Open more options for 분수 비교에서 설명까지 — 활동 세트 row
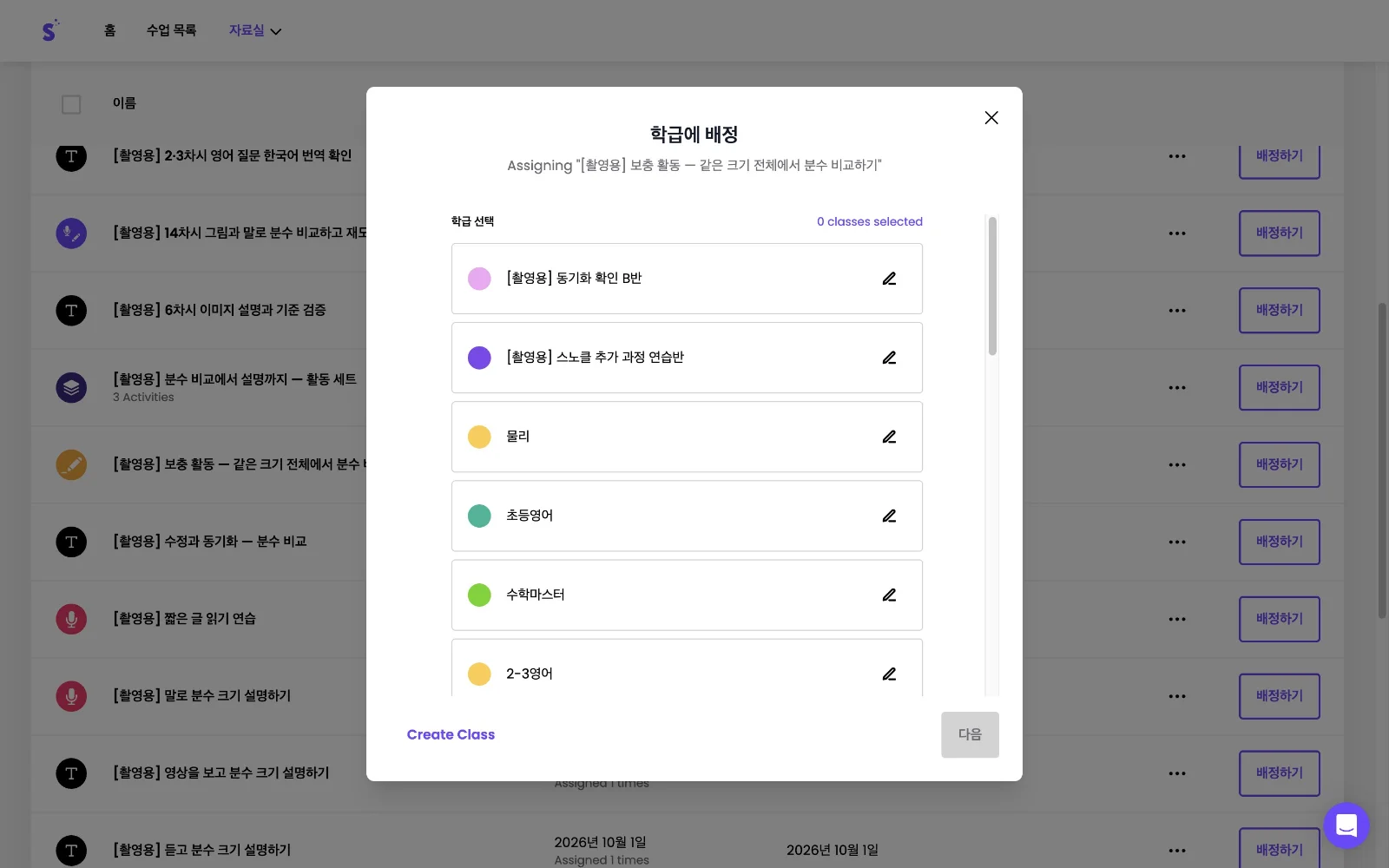This screenshot has width=1389, height=868. (x=1177, y=387)
